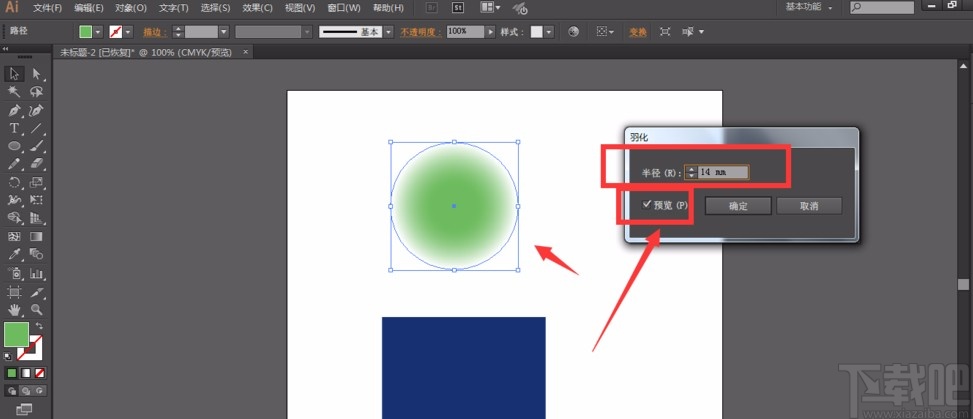973x419 pixels.
Task: Open the 编辑(E) menu
Action: [89, 8]
